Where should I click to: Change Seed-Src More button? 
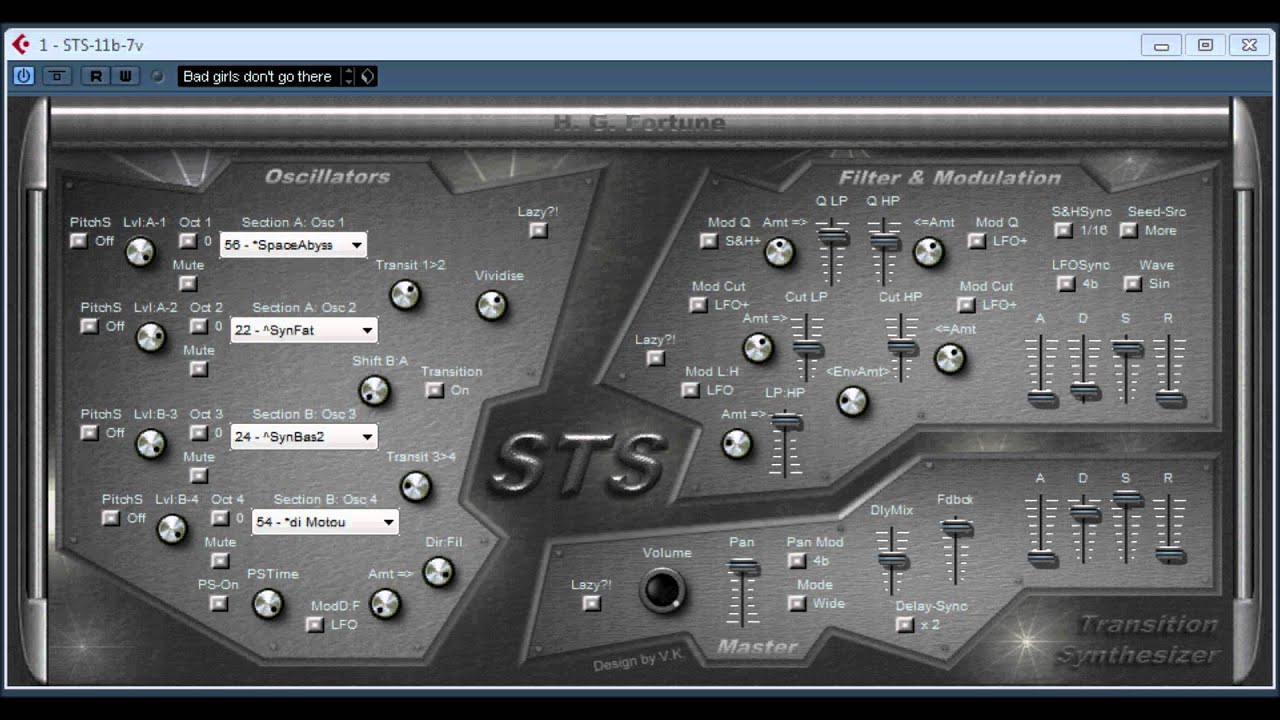pos(1129,230)
